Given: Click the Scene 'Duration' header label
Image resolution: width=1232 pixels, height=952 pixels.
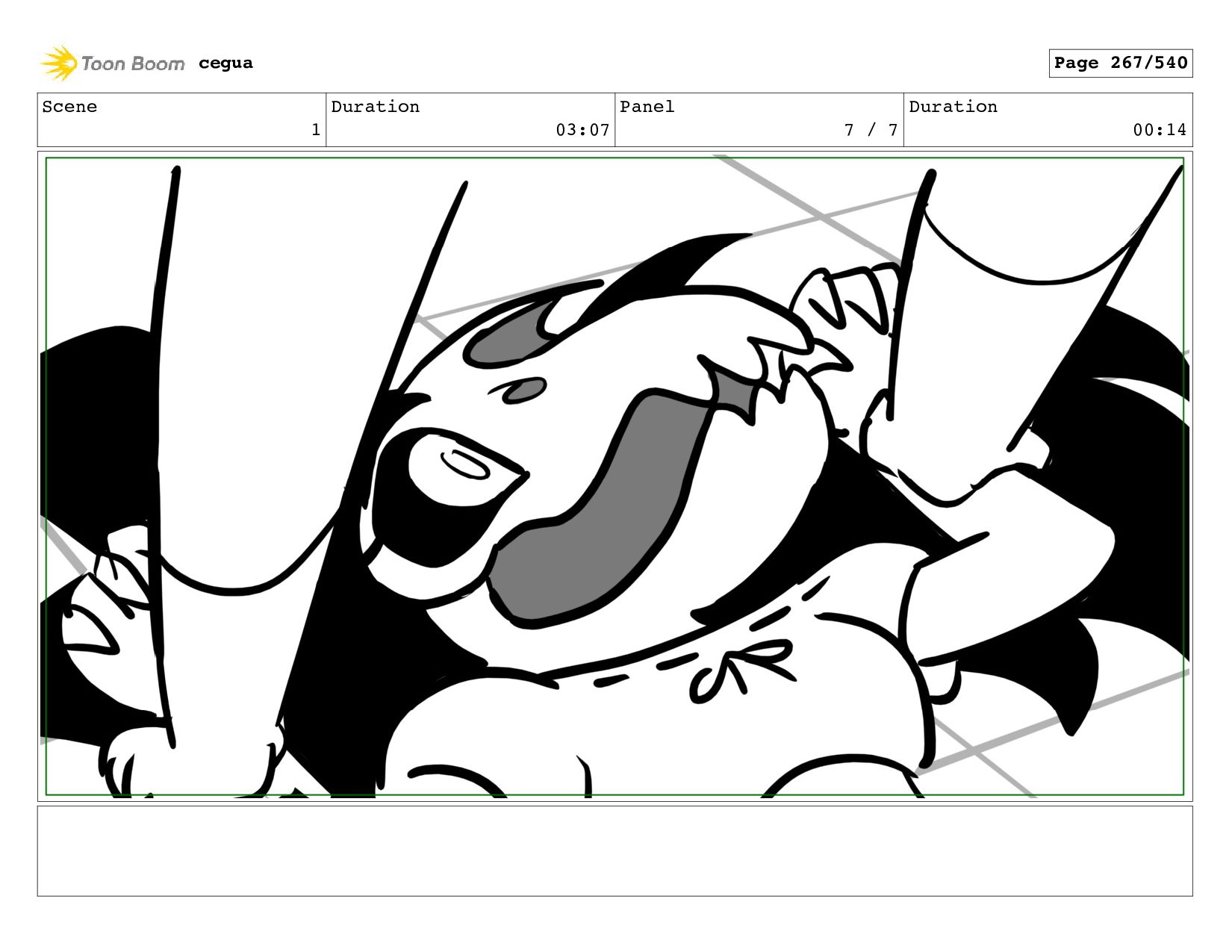Looking at the screenshot, I should click(x=375, y=107).
